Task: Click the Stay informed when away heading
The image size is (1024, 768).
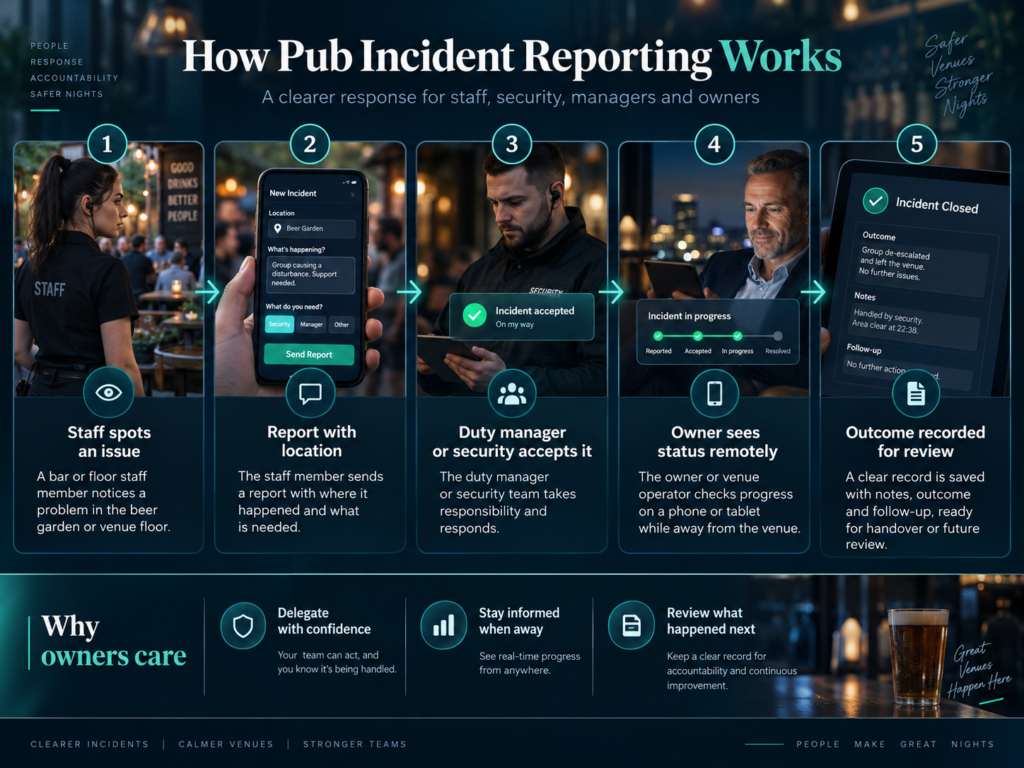Action: pyautogui.click(x=519, y=621)
